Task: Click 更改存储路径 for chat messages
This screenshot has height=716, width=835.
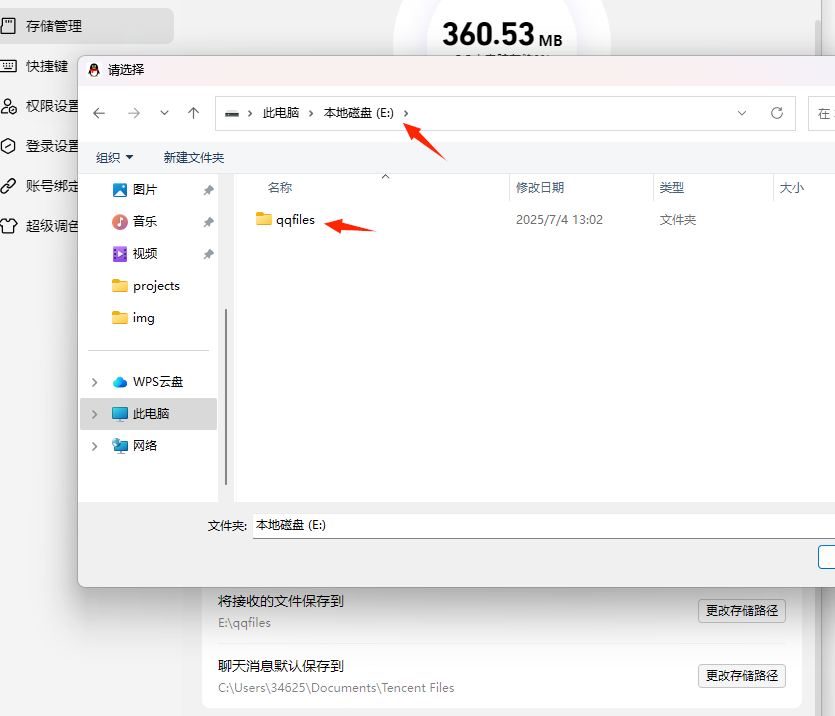Action: point(741,674)
